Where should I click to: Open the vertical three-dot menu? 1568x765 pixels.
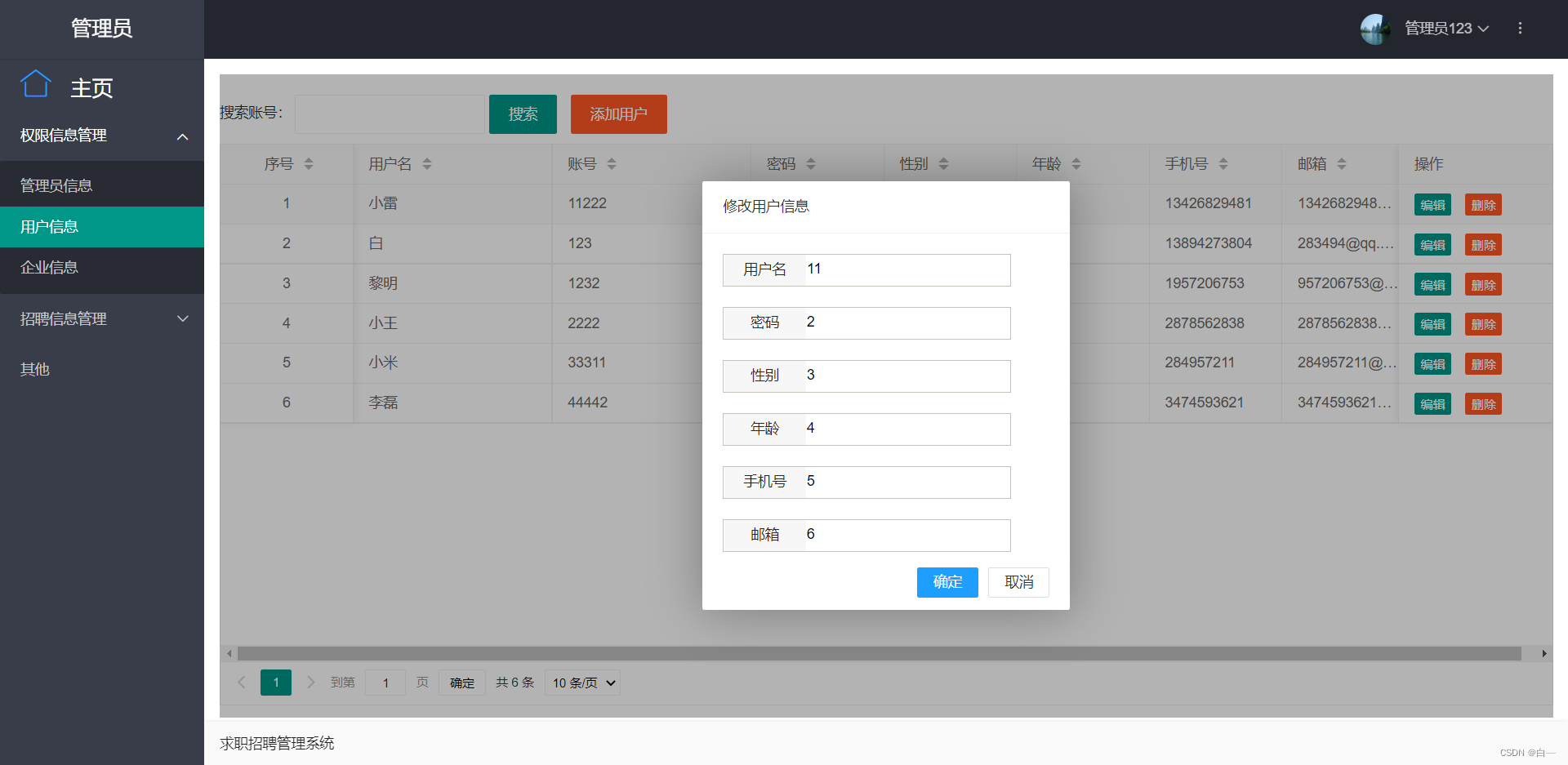[1520, 29]
